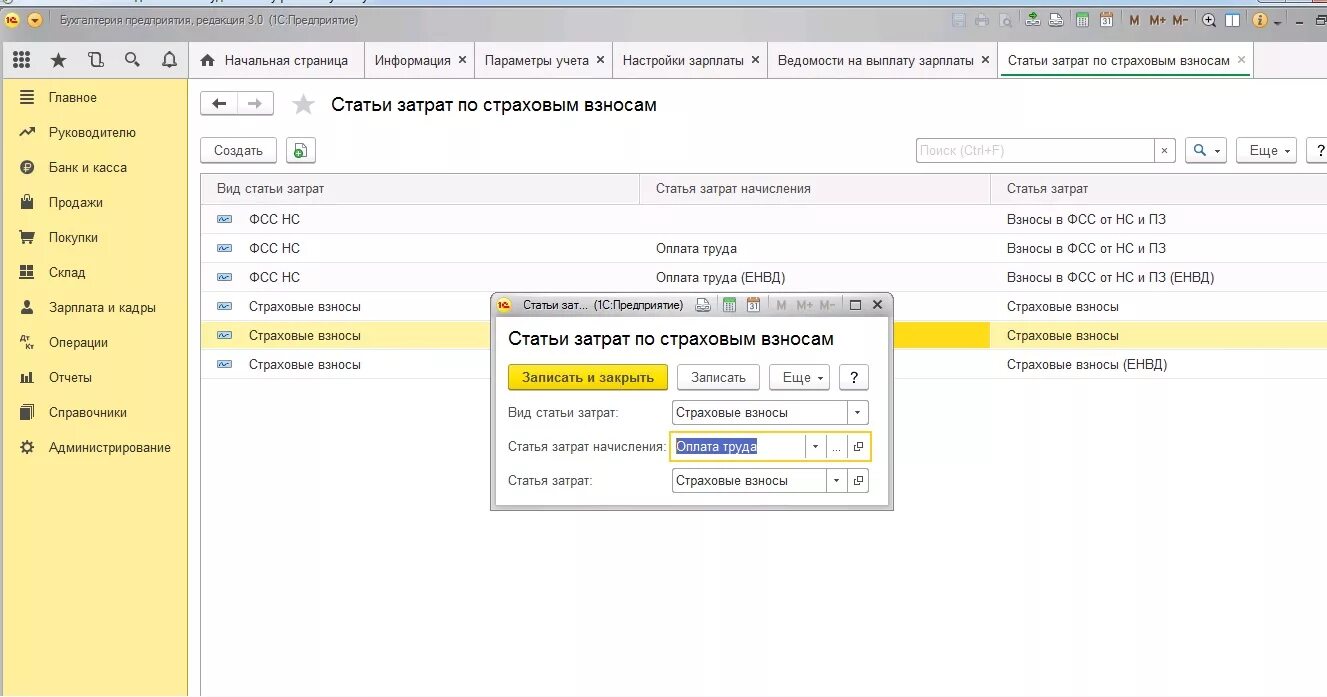Go back with the left arrow button
The image size is (1327, 697).
coord(220,104)
